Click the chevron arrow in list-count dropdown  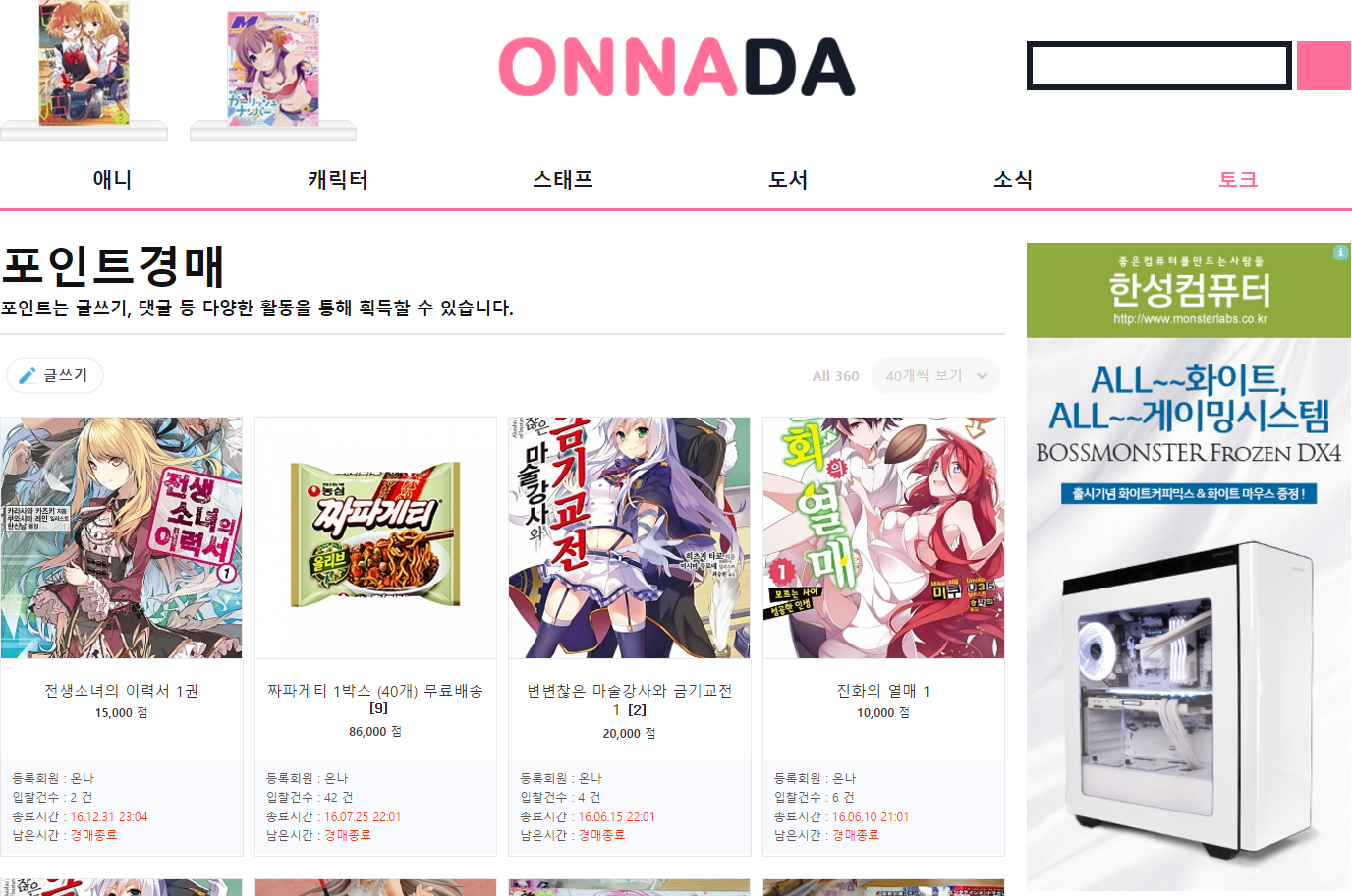pos(982,375)
